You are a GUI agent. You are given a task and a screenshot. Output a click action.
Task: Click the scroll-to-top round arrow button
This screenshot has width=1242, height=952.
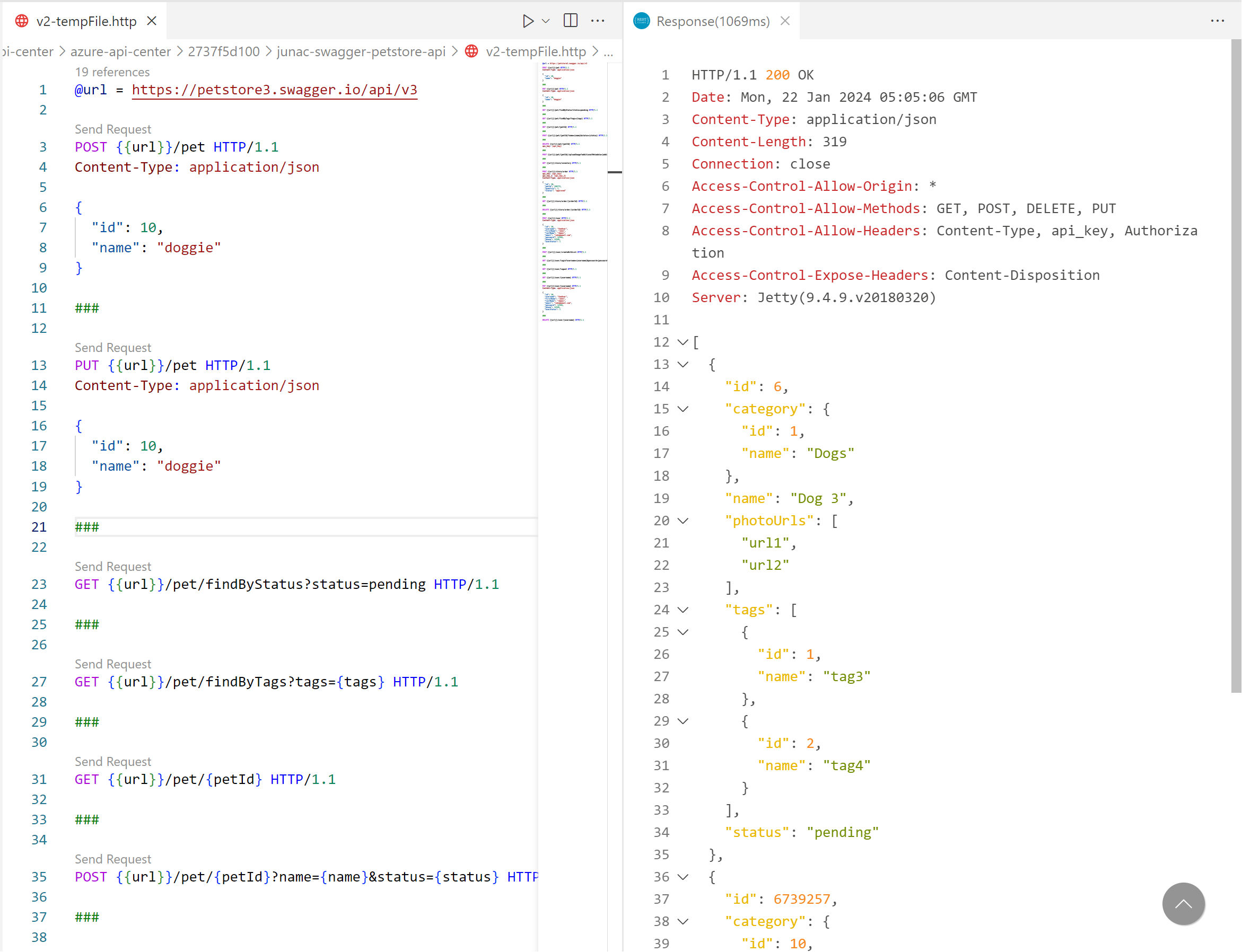point(1183,904)
